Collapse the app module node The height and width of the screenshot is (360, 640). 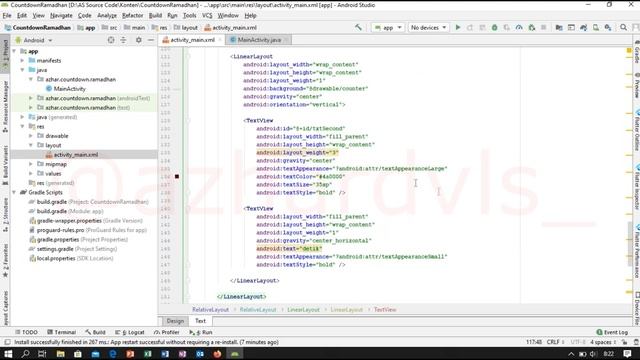15,51
